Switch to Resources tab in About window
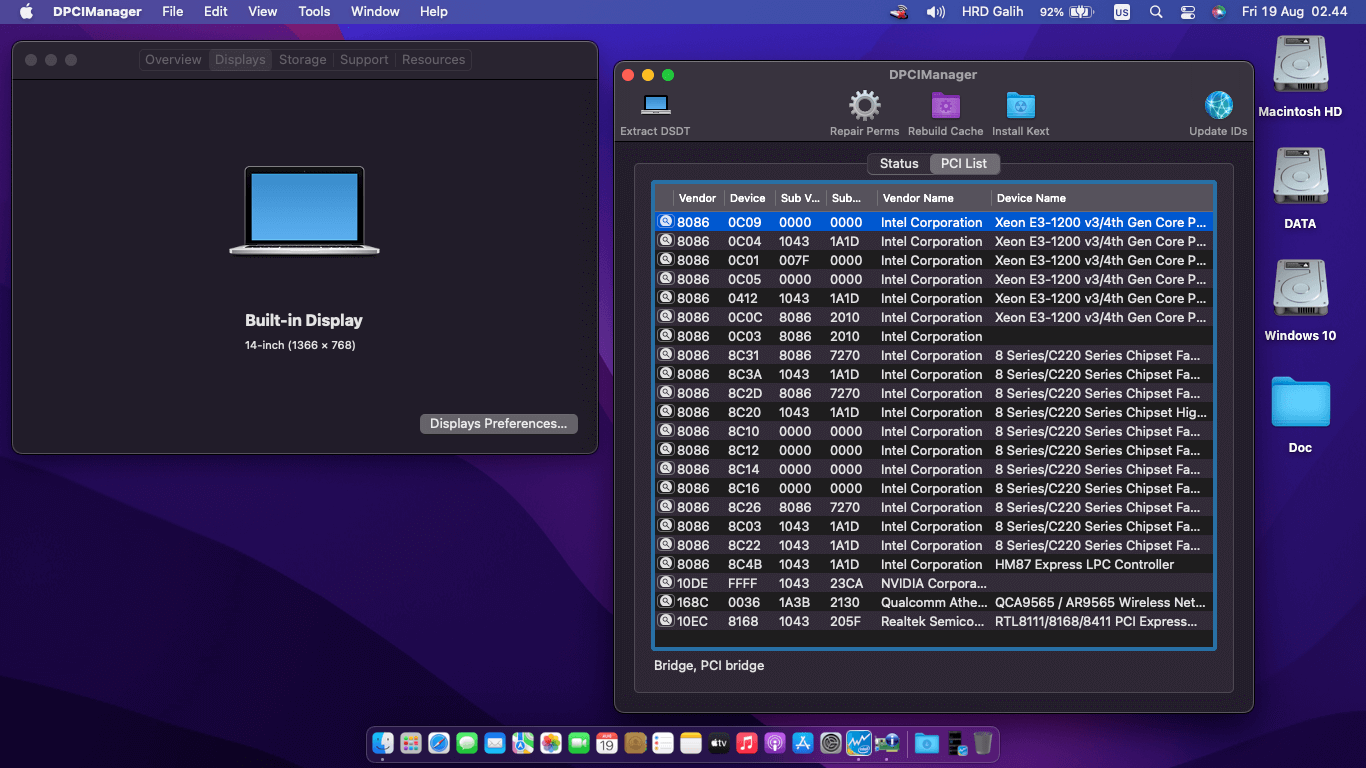Screen dimensions: 1366x768 [433, 60]
